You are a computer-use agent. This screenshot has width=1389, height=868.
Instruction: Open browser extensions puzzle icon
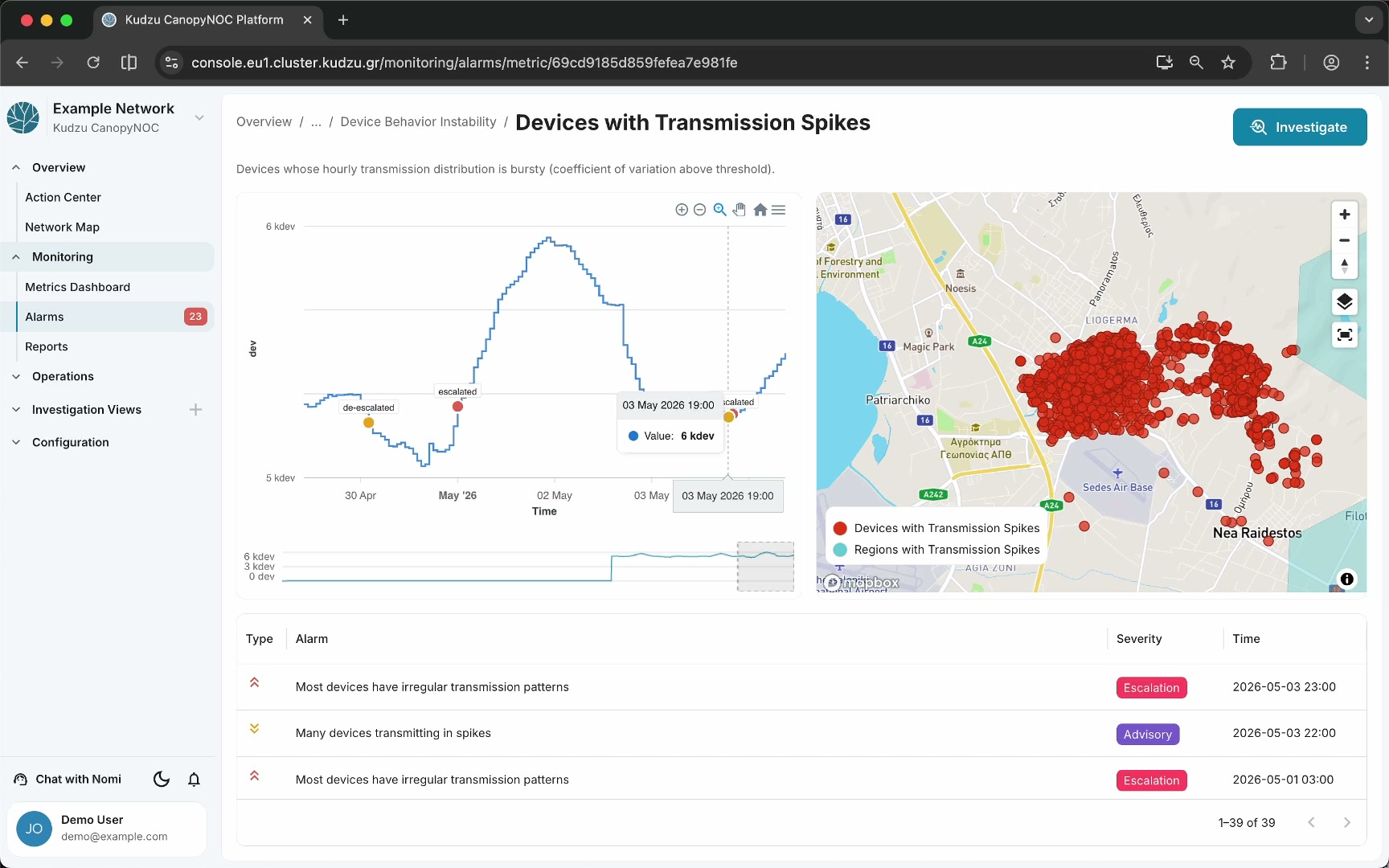click(x=1278, y=63)
